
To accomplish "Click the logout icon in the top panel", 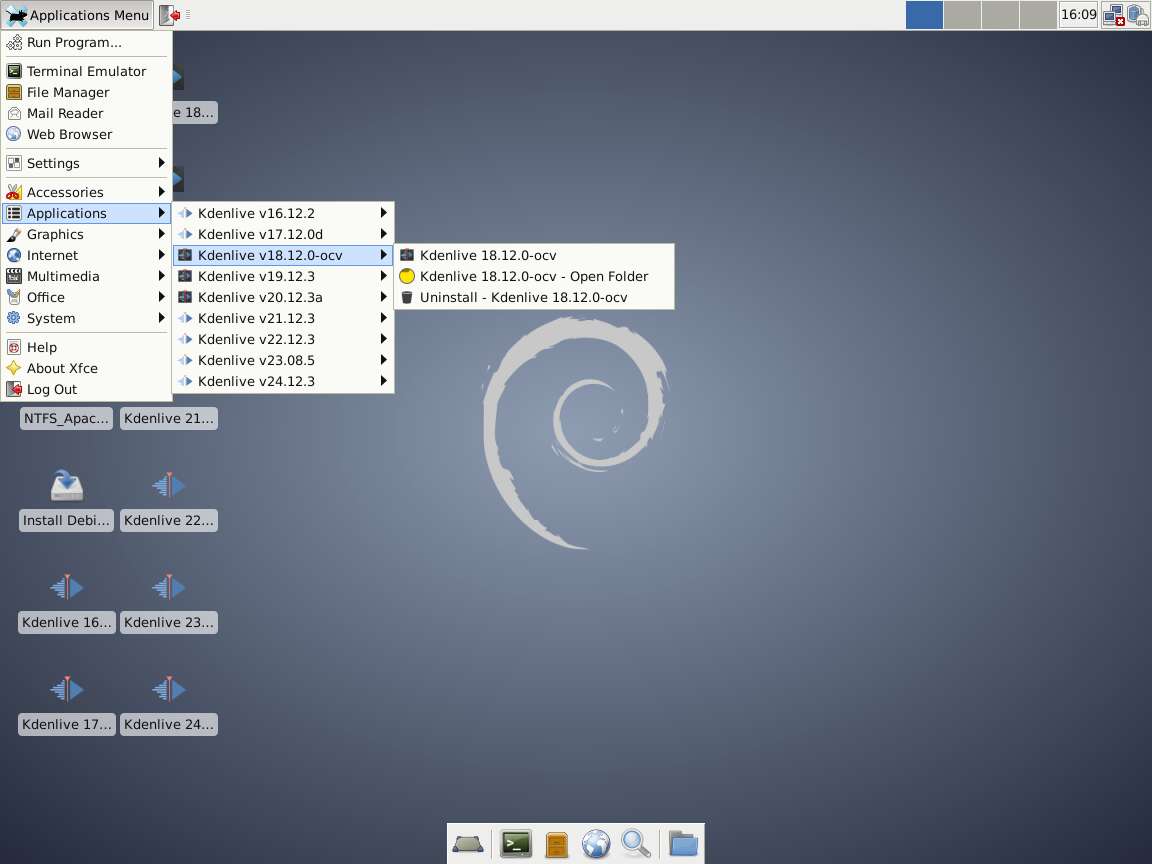I will coord(170,15).
